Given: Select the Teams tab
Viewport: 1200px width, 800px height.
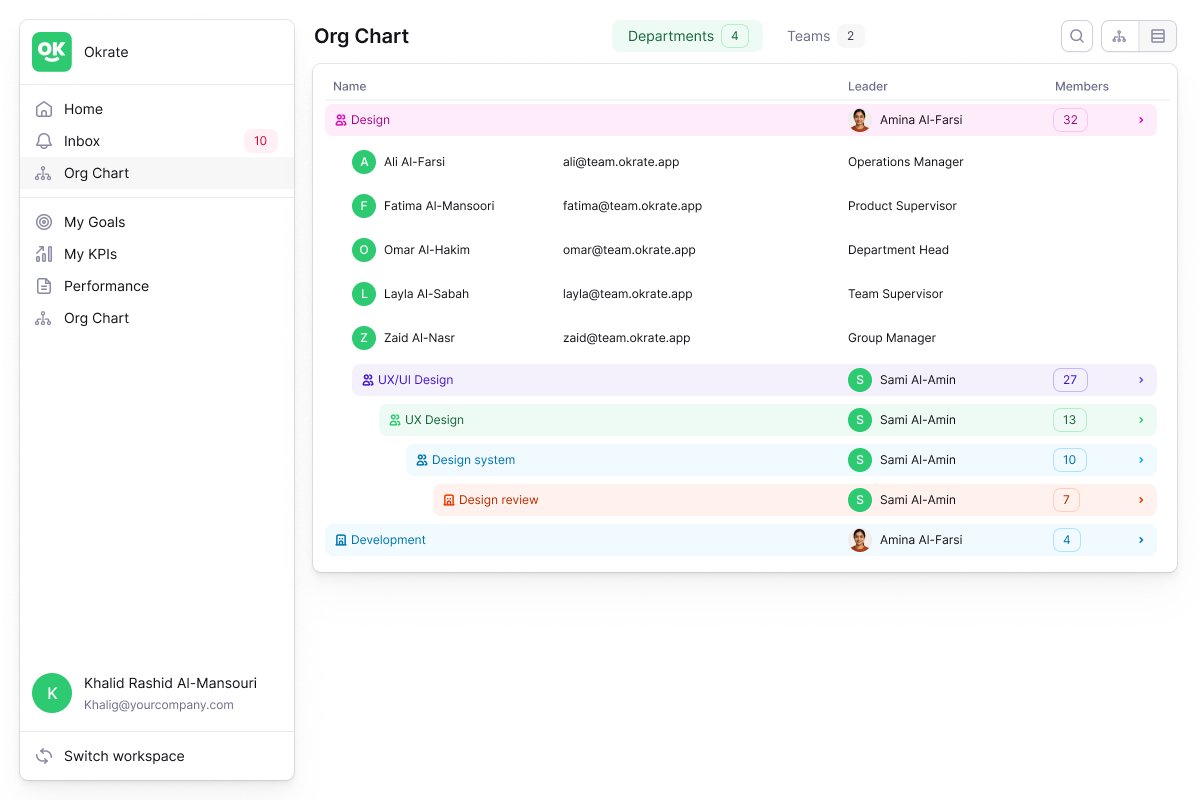Looking at the screenshot, I should pyautogui.click(x=825, y=36).
